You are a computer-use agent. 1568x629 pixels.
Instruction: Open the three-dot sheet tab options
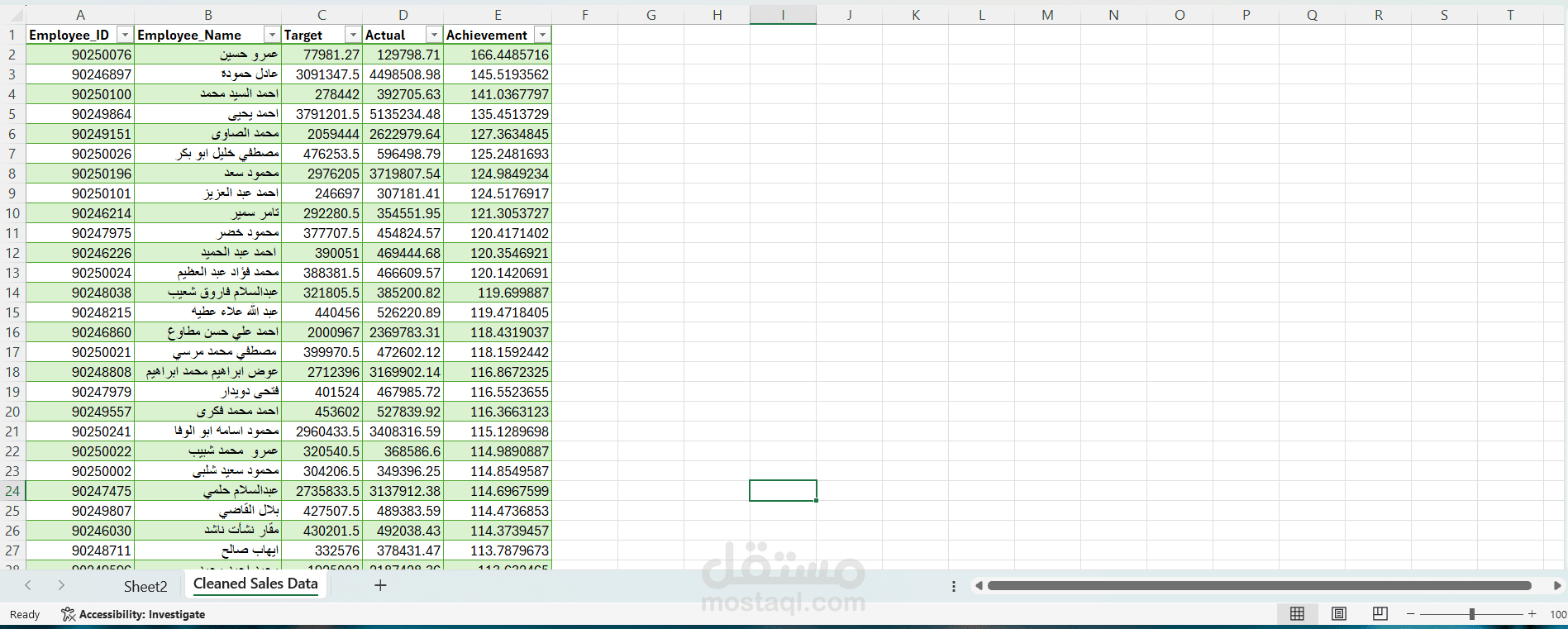coord(954,586)
